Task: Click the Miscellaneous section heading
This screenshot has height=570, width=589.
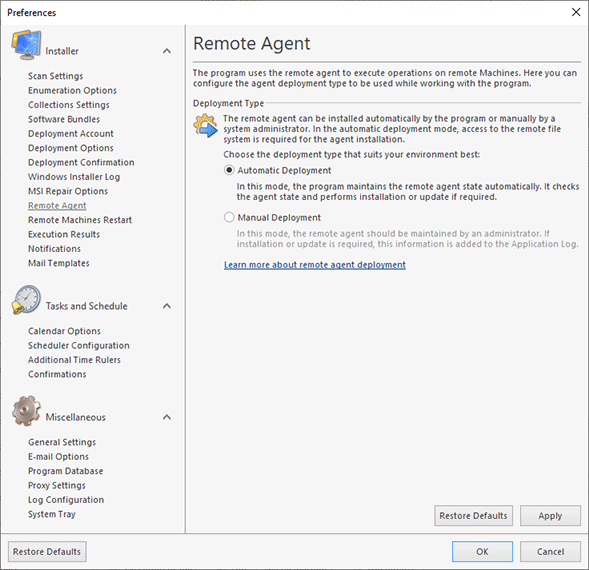Action: click(76, 417)
